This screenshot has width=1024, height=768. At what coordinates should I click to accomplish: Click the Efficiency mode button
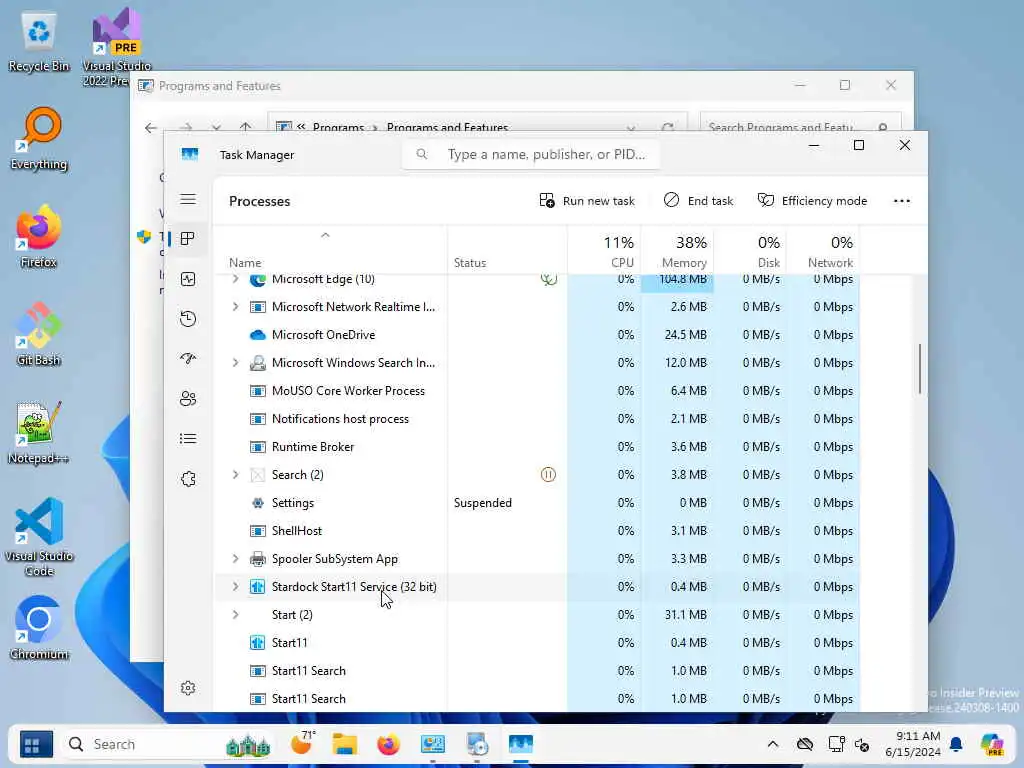812,200
